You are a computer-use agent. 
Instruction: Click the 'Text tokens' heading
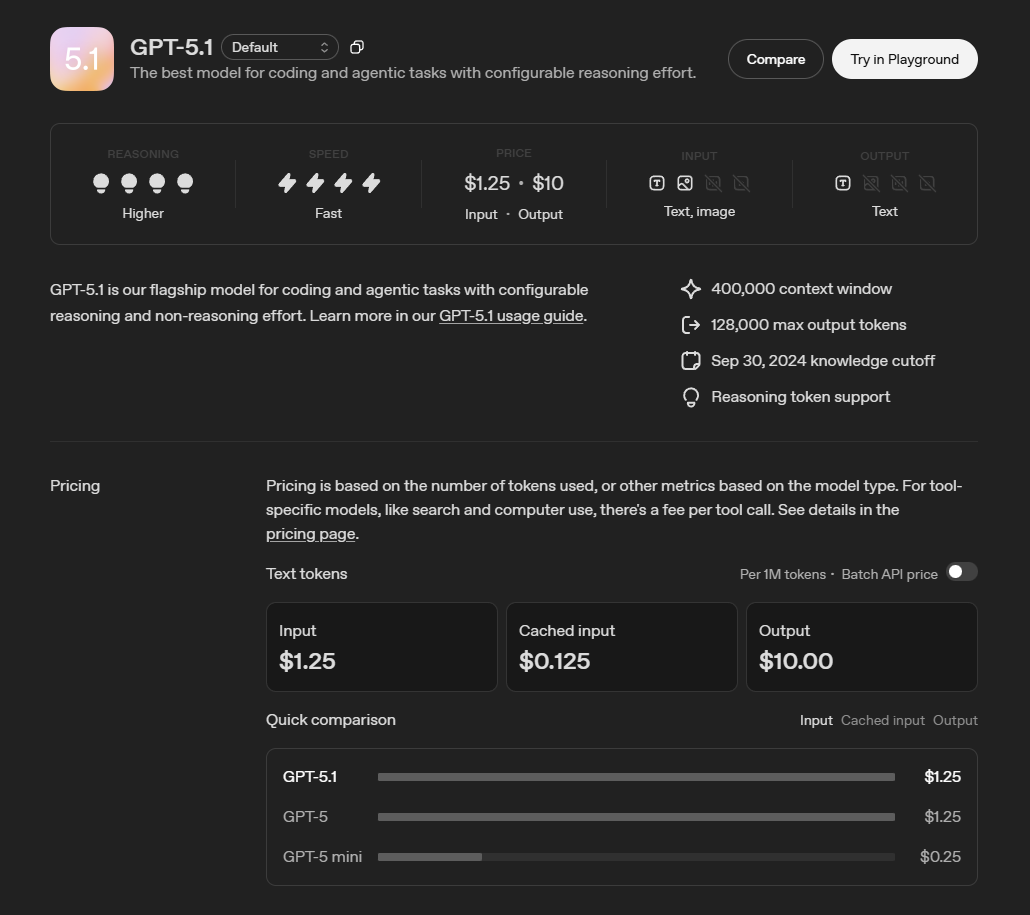[x=307, y=573]
